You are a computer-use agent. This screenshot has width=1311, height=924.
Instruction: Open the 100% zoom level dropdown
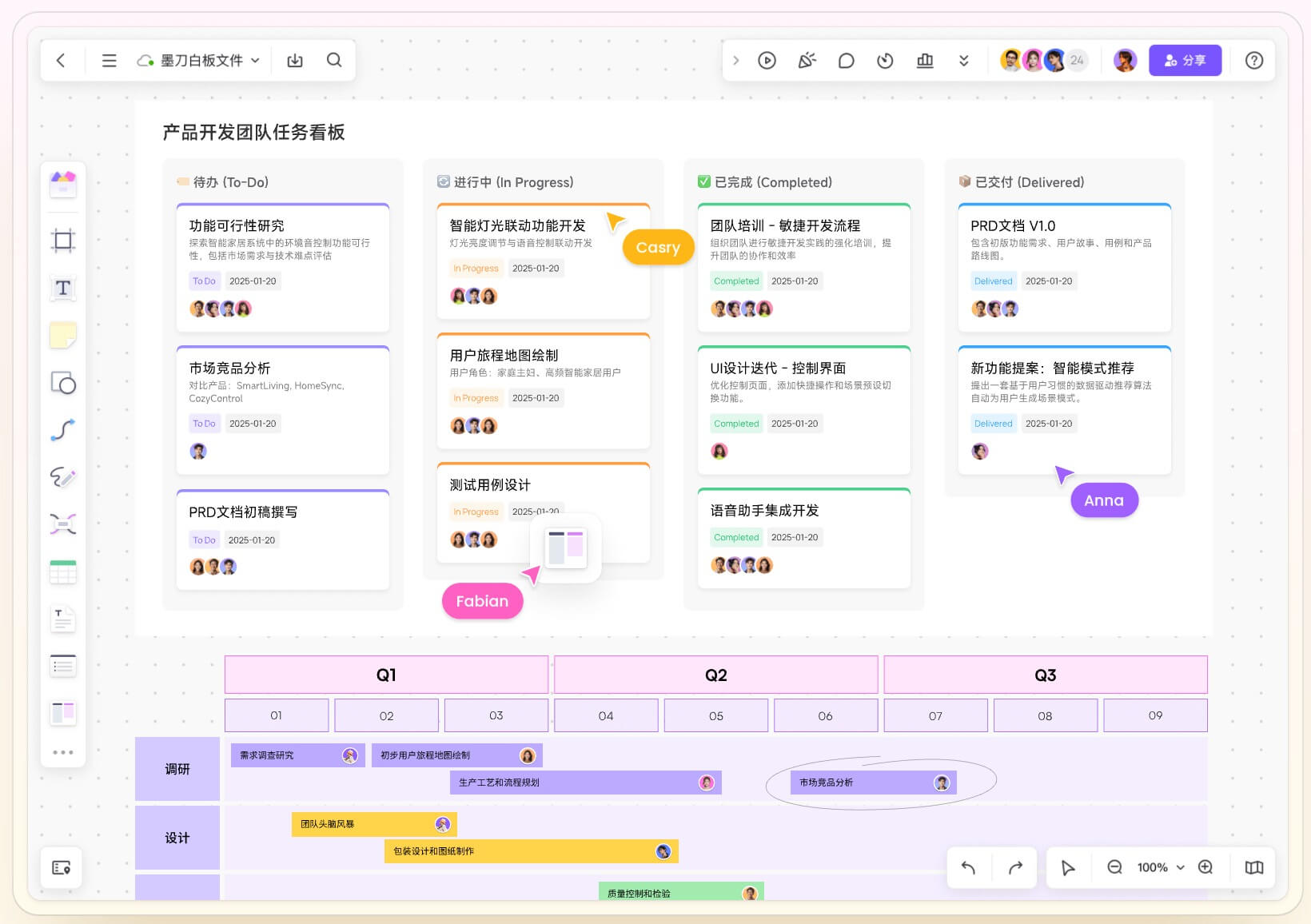(x=1161, y=867)
